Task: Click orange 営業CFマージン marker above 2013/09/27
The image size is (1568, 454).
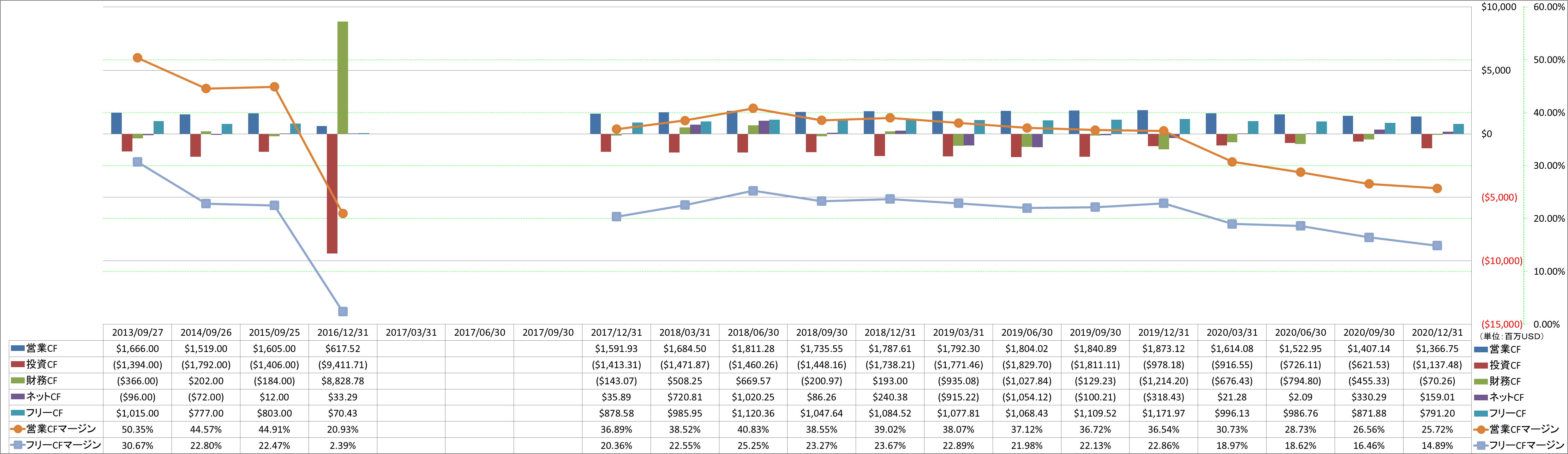Action: pos(138,58)
